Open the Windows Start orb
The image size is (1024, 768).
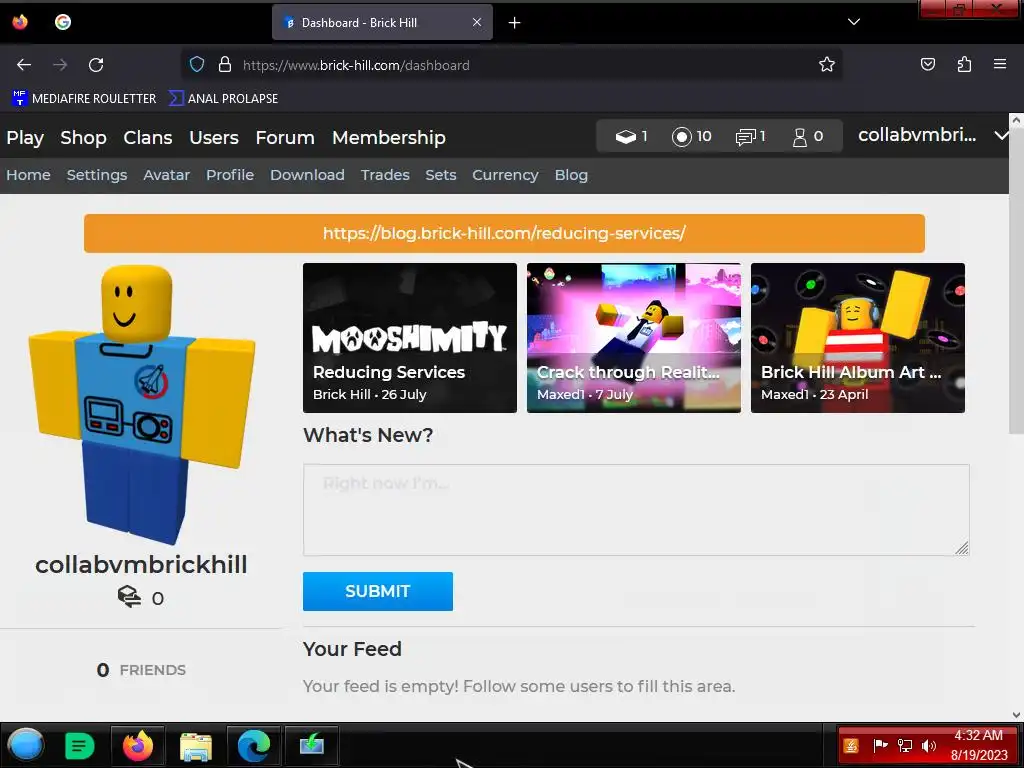click(x=26, y=745)
